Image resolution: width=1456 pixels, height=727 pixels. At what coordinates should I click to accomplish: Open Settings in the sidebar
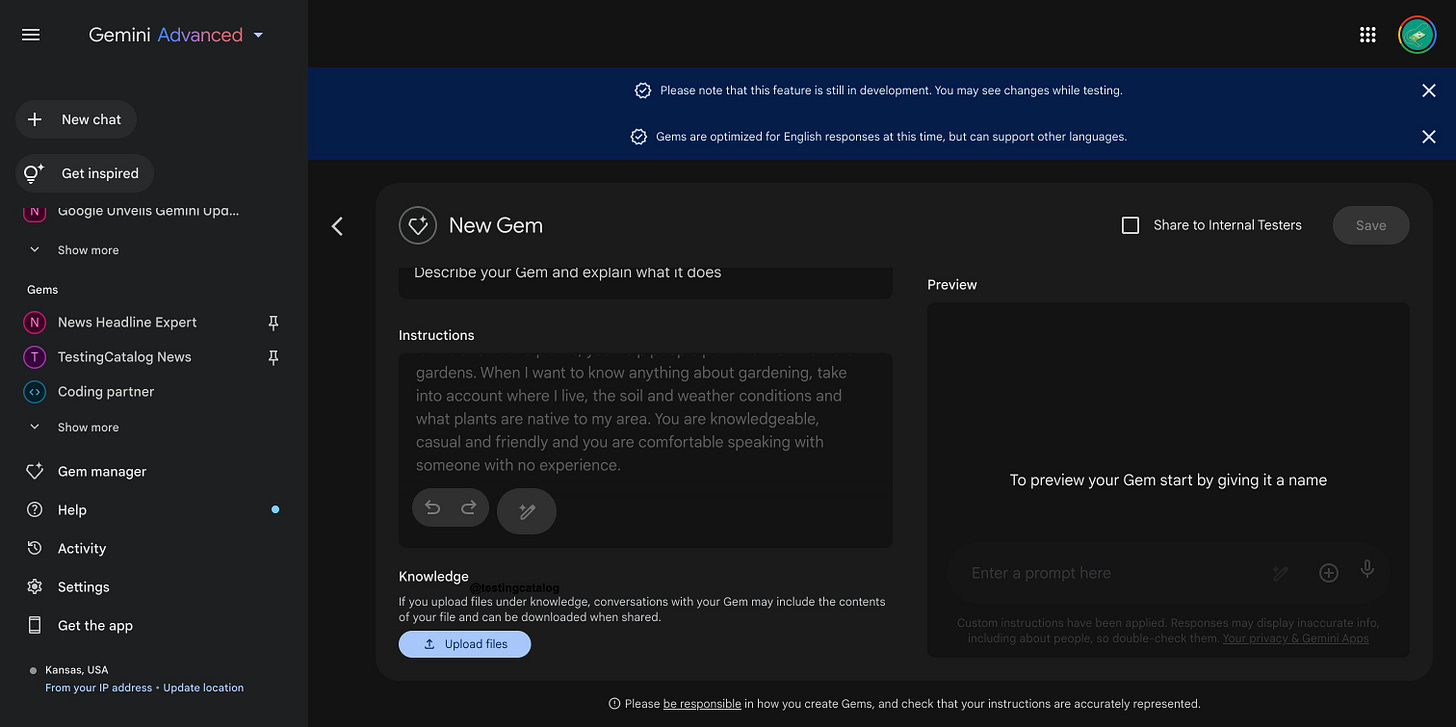coord(84,587)
